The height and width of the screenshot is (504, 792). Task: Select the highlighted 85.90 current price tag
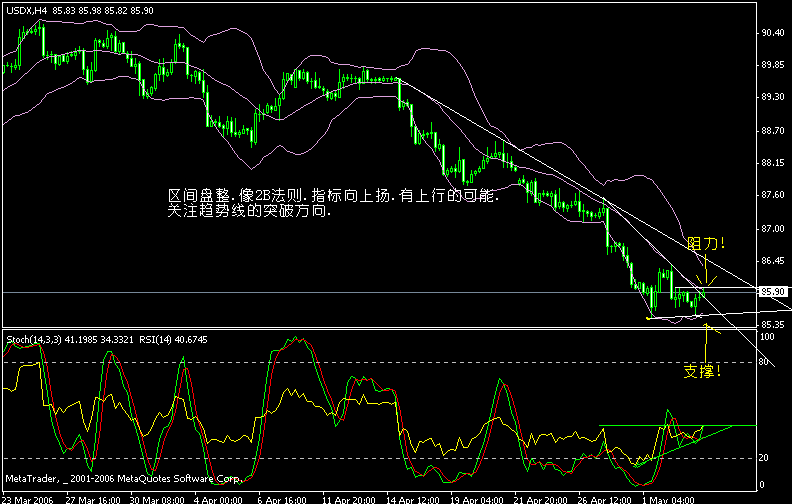coord(773,291)
